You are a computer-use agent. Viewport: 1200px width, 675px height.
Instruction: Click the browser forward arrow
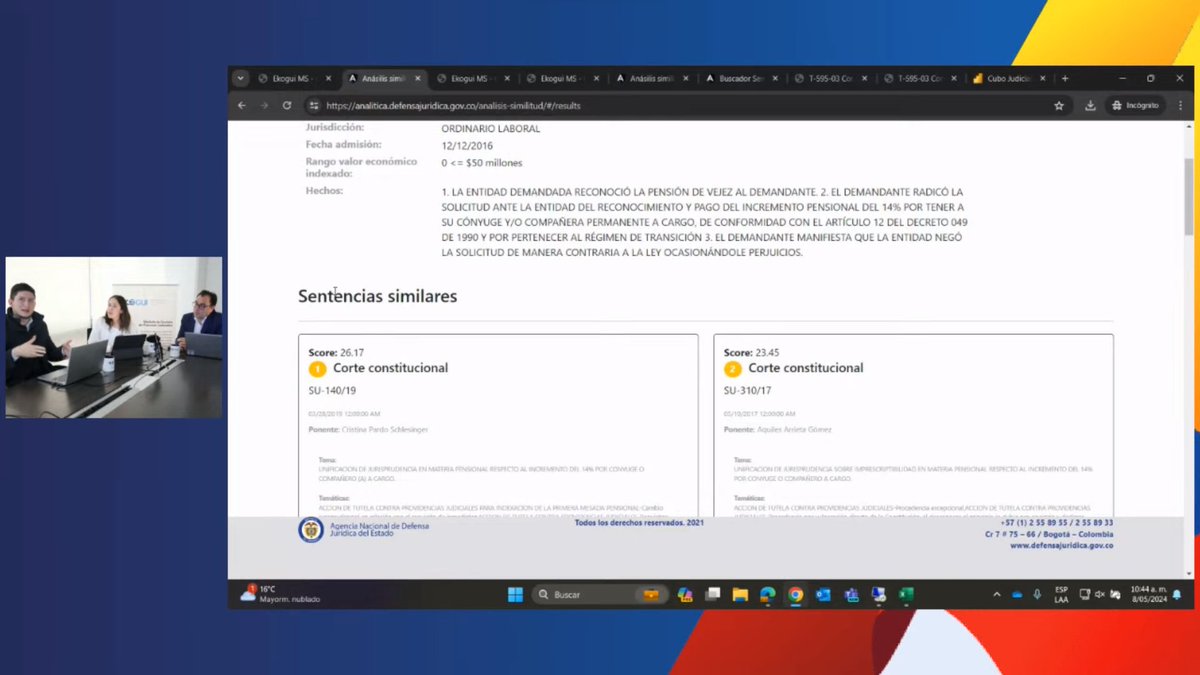(x=264, y=105)
